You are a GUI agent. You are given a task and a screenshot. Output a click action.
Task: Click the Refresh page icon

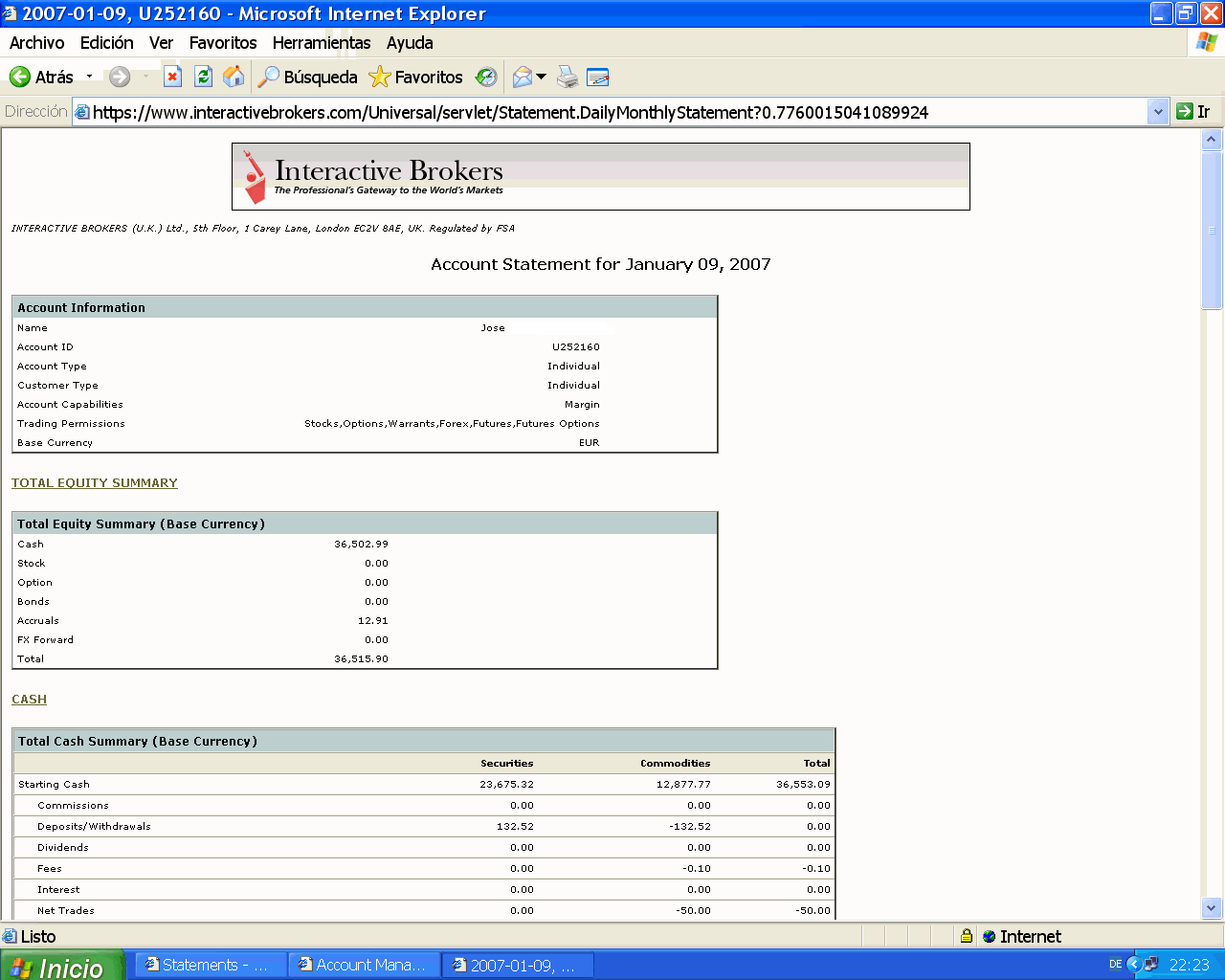[x=203, y=77]
